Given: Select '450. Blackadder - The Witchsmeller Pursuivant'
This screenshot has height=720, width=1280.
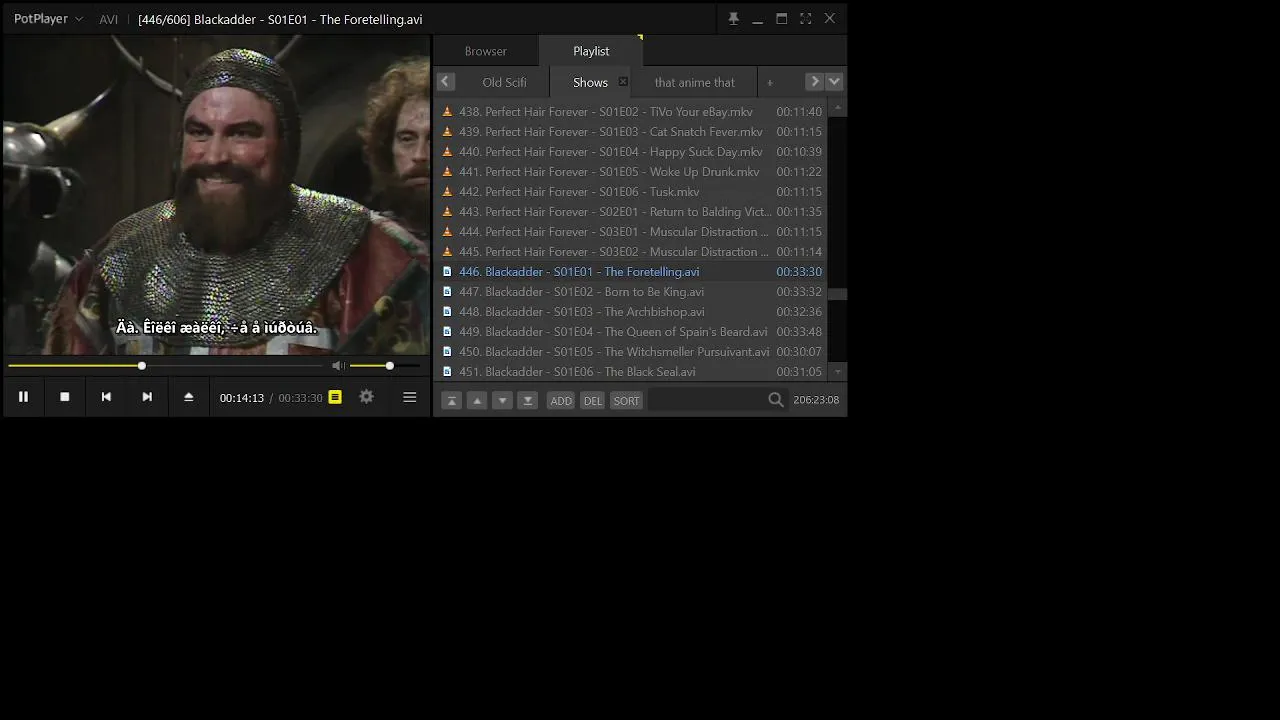Looking at the screenshot, I should click(x=631, y=352).
